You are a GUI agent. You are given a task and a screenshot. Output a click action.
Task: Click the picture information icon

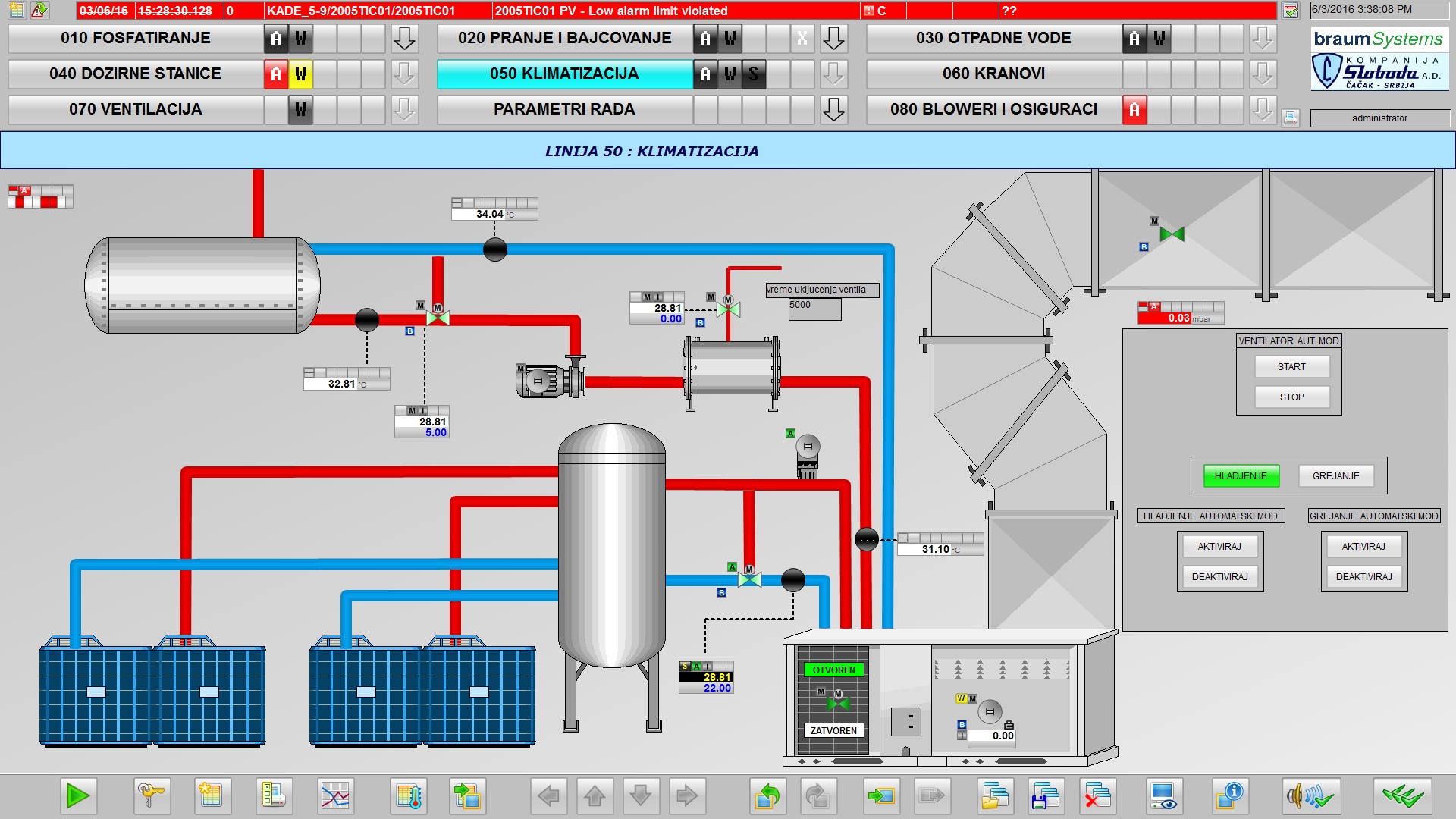1229,796
